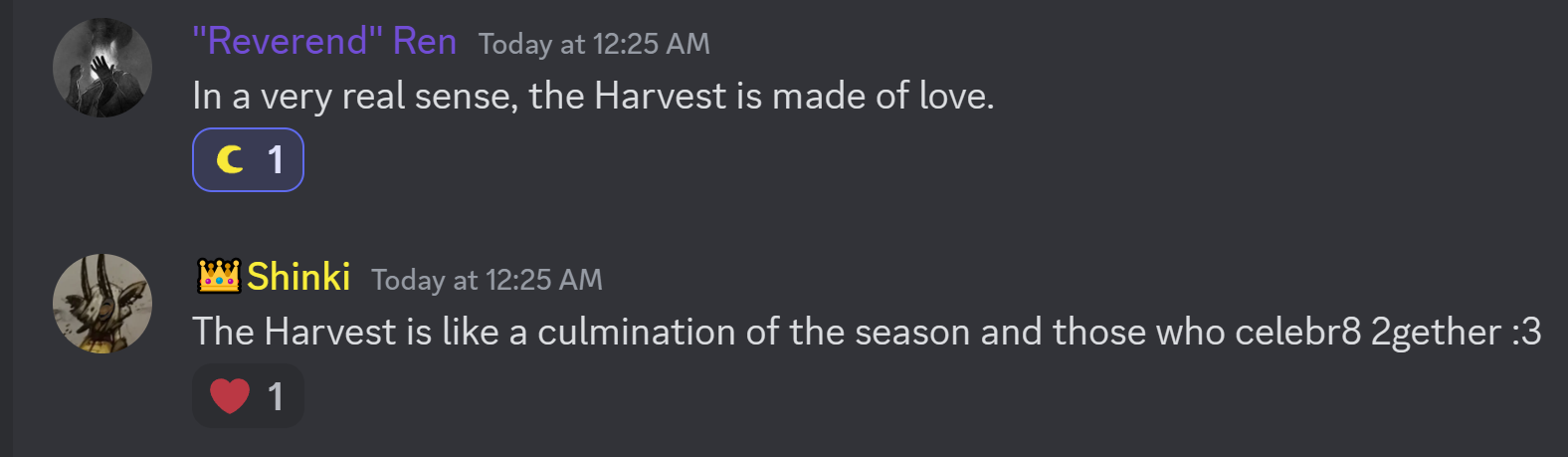Click the timestamp on Ren's message
Viewport: 1568px width, 457px height.
[x=594, y=44]
